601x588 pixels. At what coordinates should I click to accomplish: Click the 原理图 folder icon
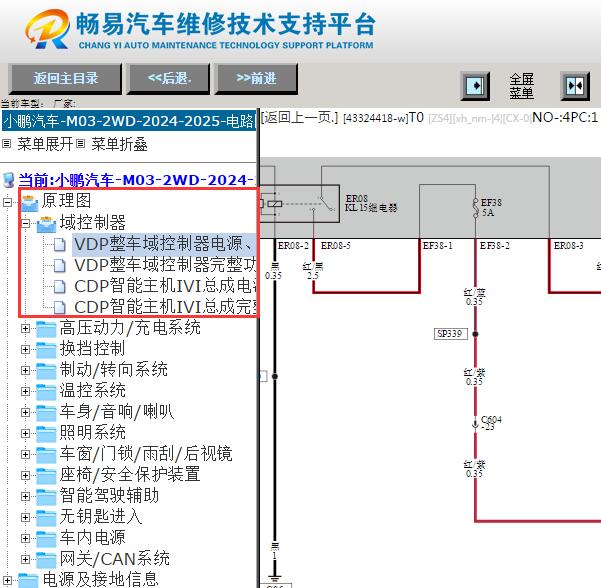pos(30,202)
